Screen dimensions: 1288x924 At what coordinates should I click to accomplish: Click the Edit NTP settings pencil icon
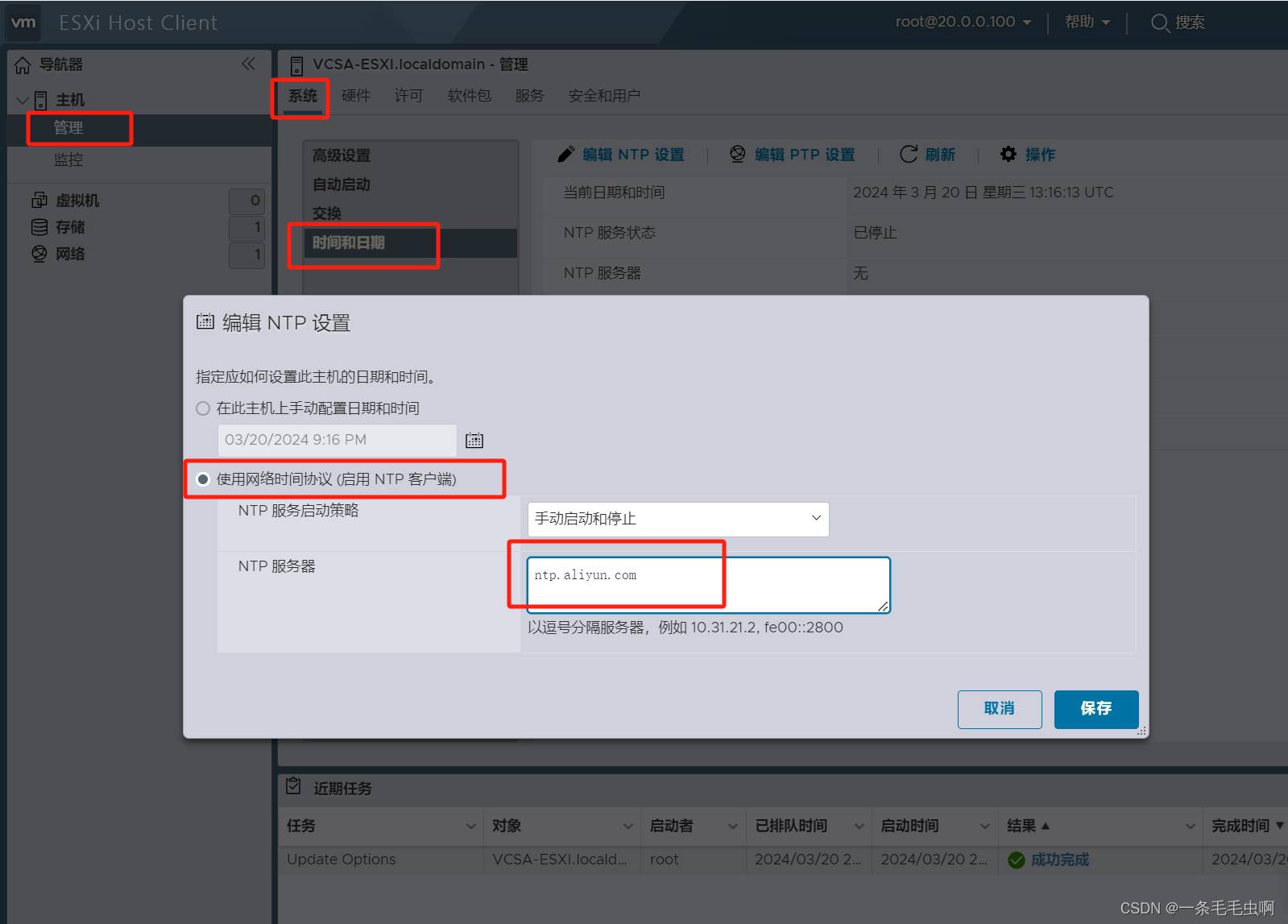(x=566, y=154)
